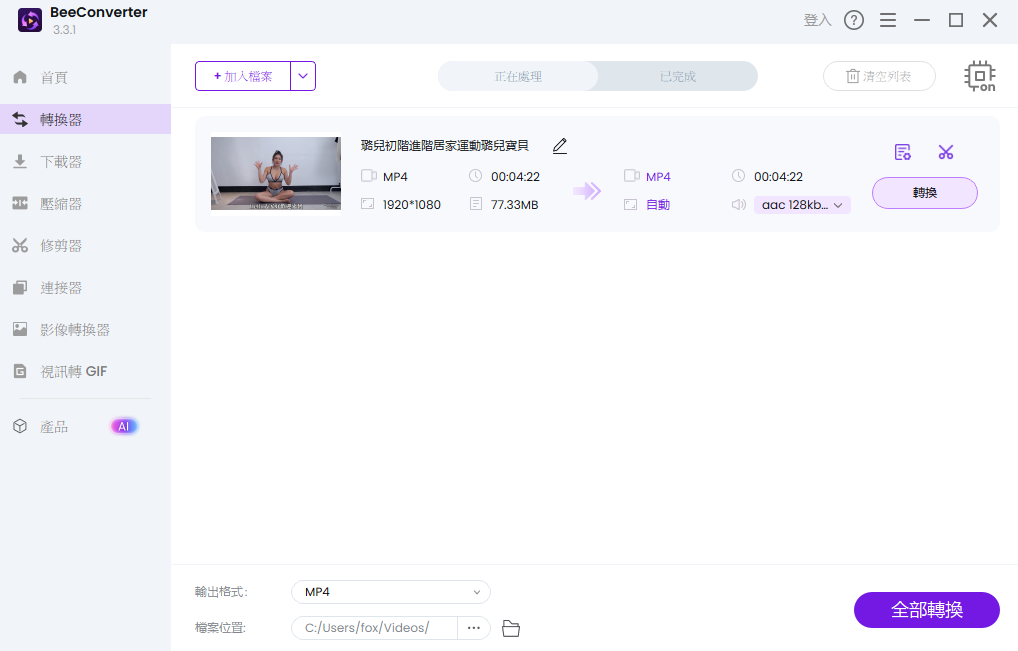Viewport: 1018px width, 651px height.
Task: Expand the add file dropdown arrow
Action: point(303,76)
